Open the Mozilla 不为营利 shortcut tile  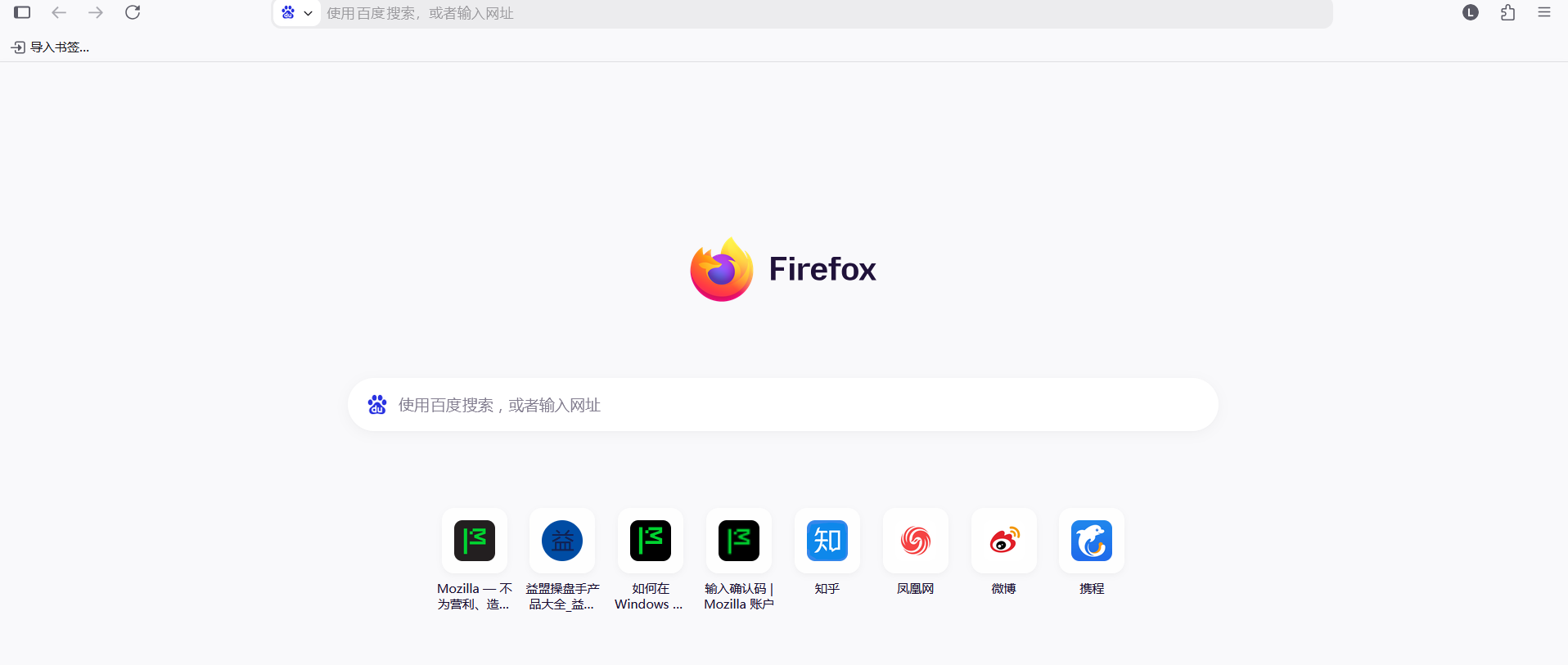pyautogui.click(x=475, y=541)
